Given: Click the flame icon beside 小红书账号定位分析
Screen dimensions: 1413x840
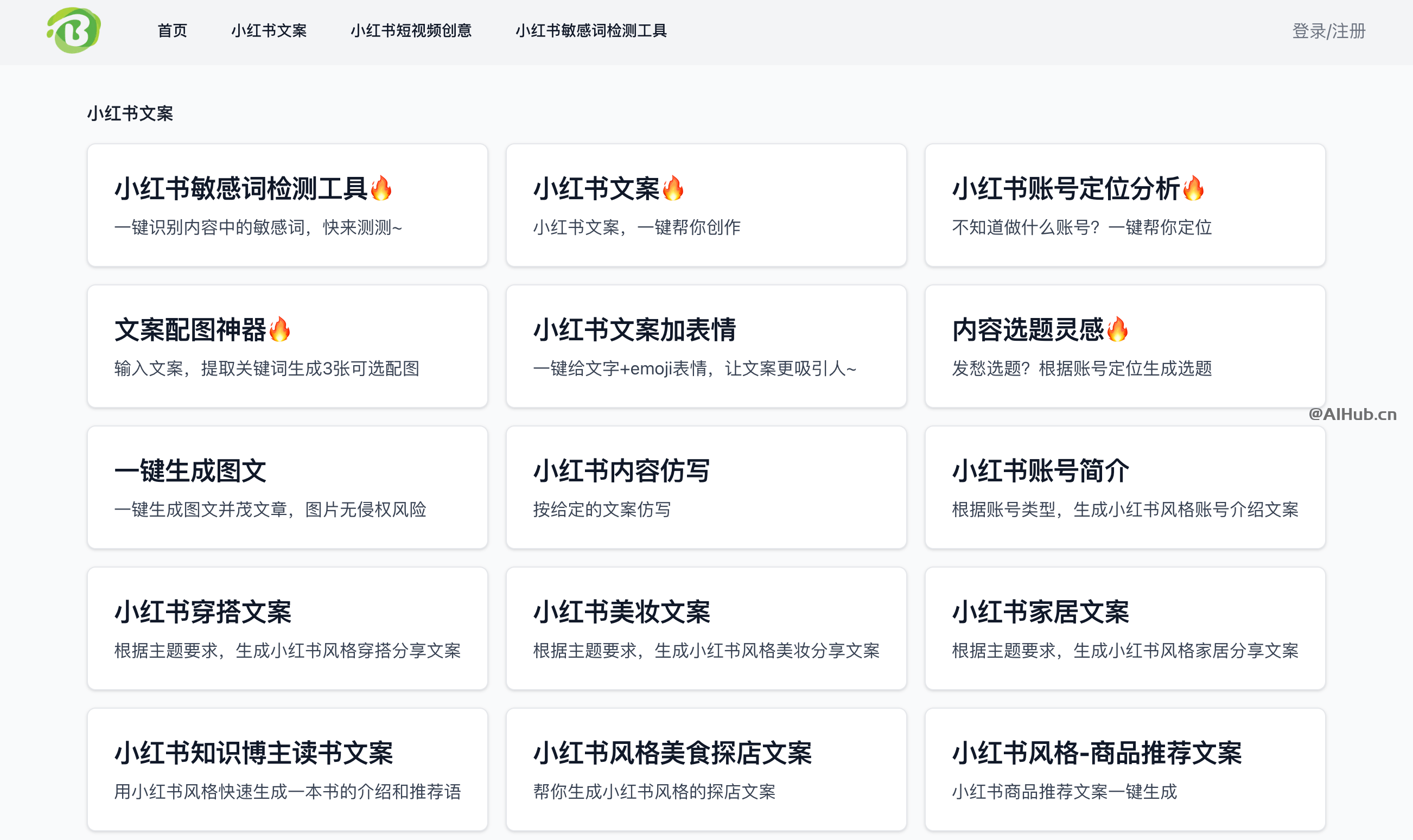Looking at the screenshot, I should pyautogui.click(x=1193, y=188).
